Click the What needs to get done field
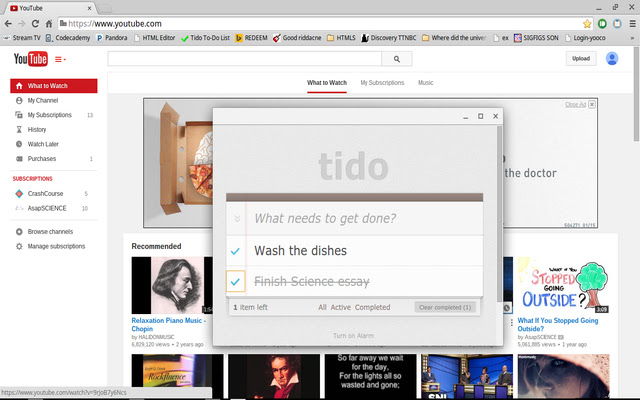Viewport: 640px width, 400px height. tap(364, 218)
